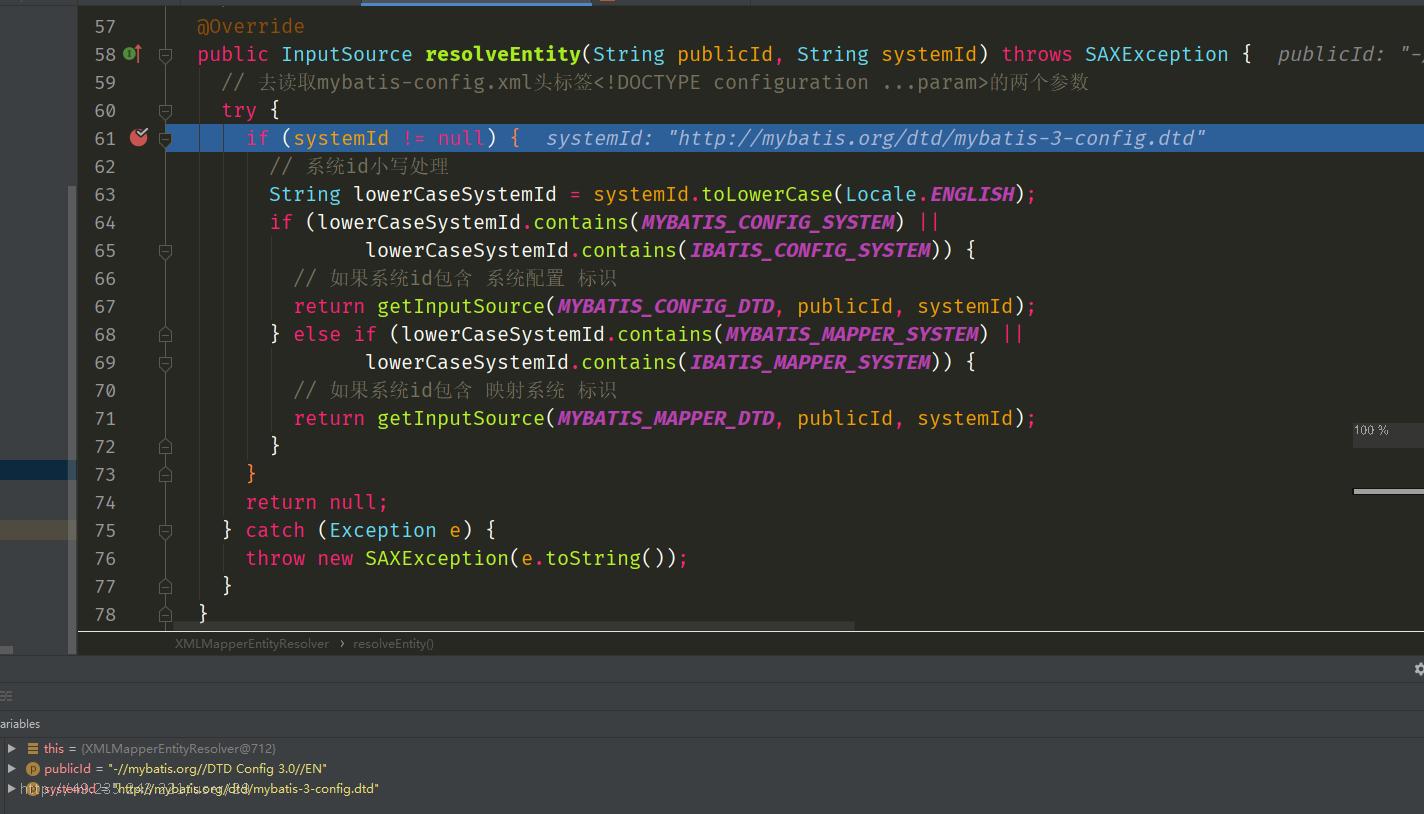1424x814 pixels.
Task: Select the publicId variable row
Action: click(712, 768)
